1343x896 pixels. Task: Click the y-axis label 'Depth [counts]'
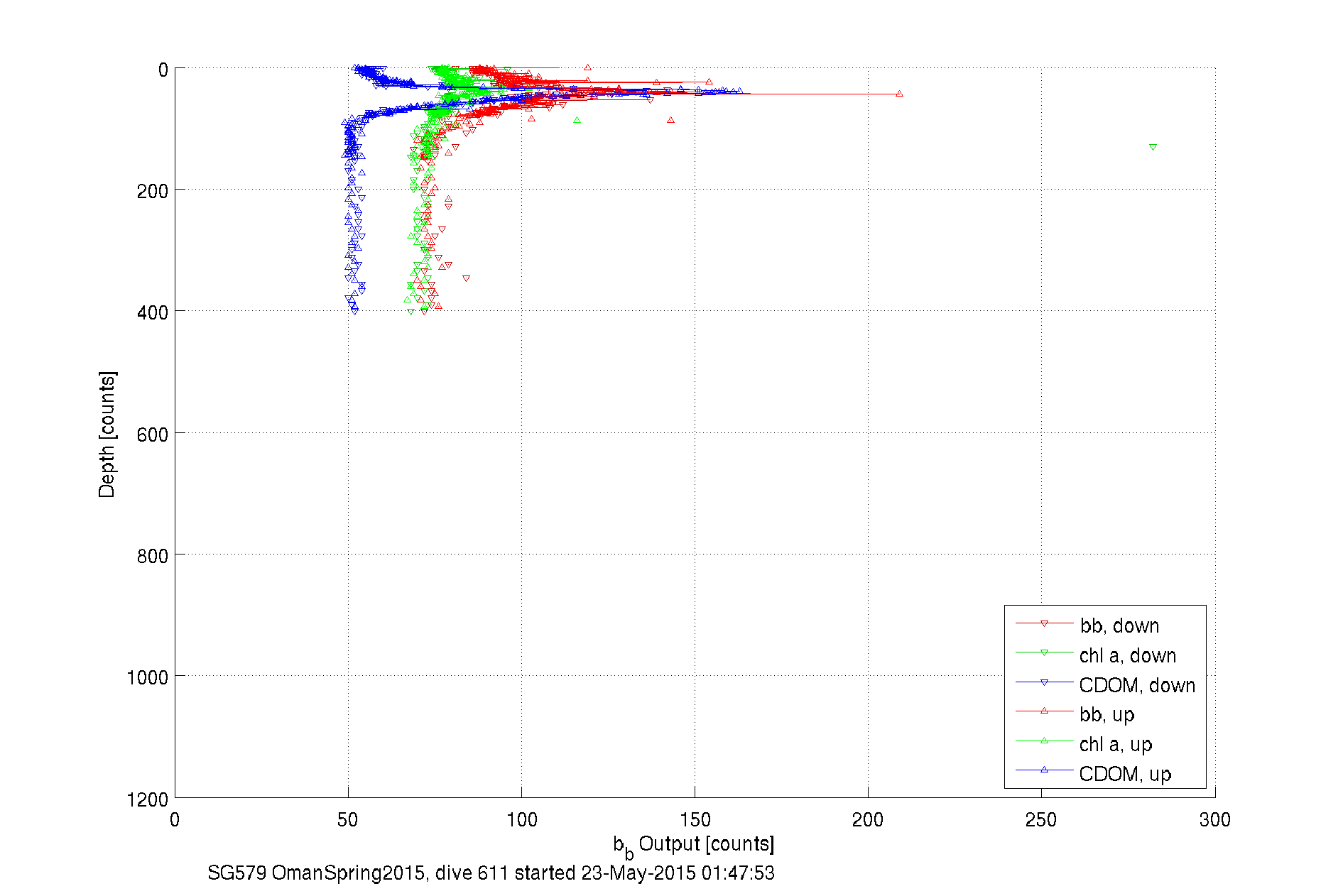pos(107,434)
